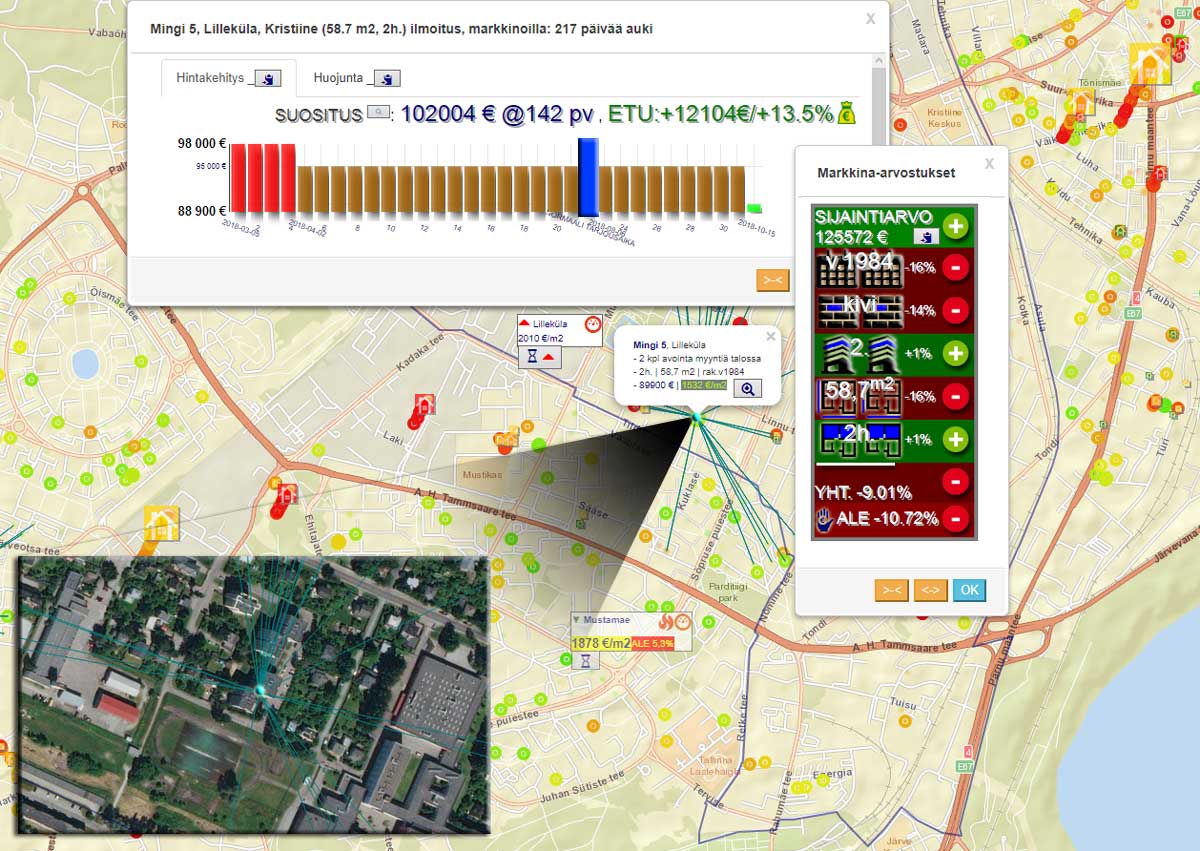Image resolution: width=1200 pixels, height=851 pixels.
Task: Select the small green bar at chart end
Action: tap(754, 208)
